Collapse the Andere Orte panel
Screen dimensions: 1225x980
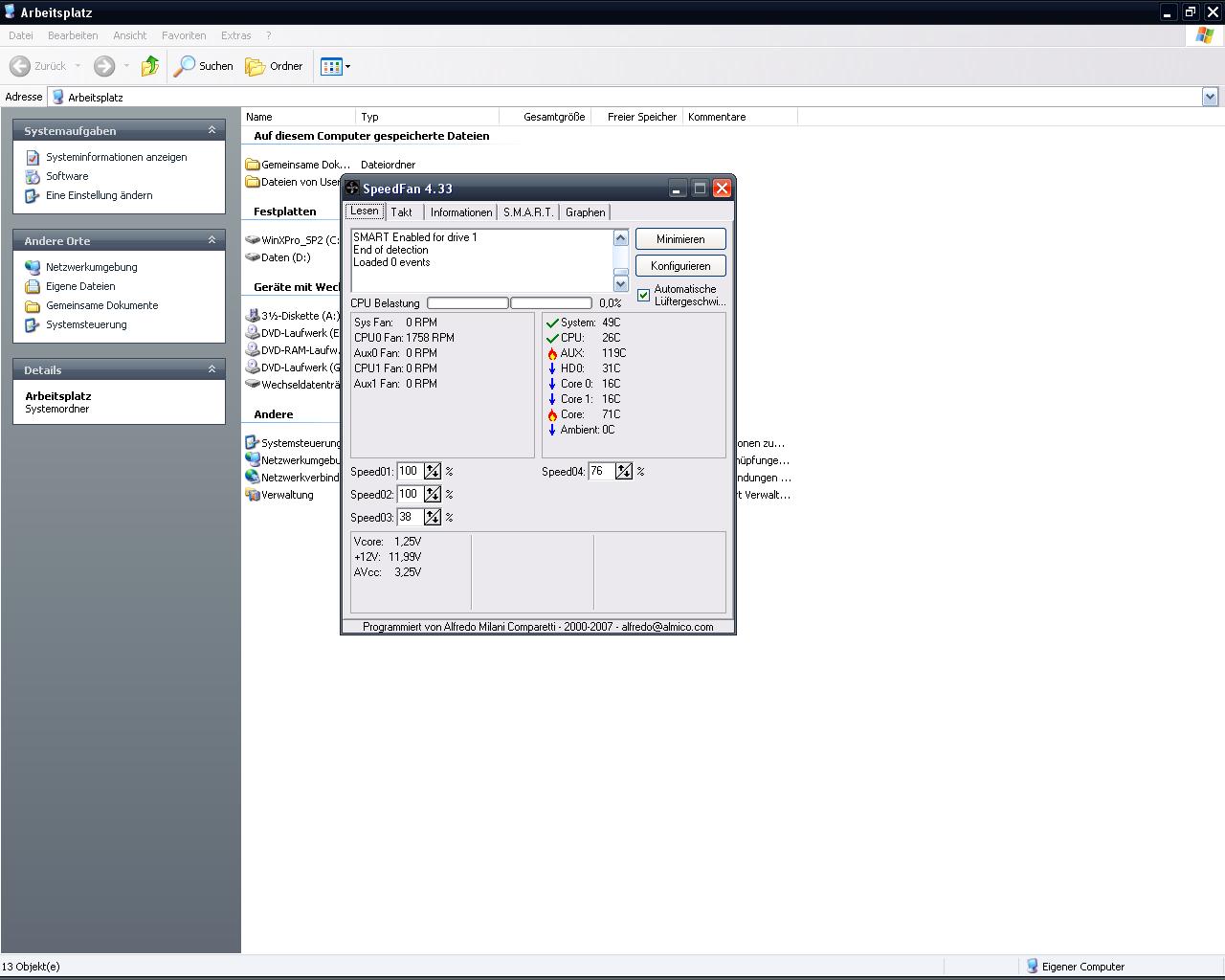(212, 240)
